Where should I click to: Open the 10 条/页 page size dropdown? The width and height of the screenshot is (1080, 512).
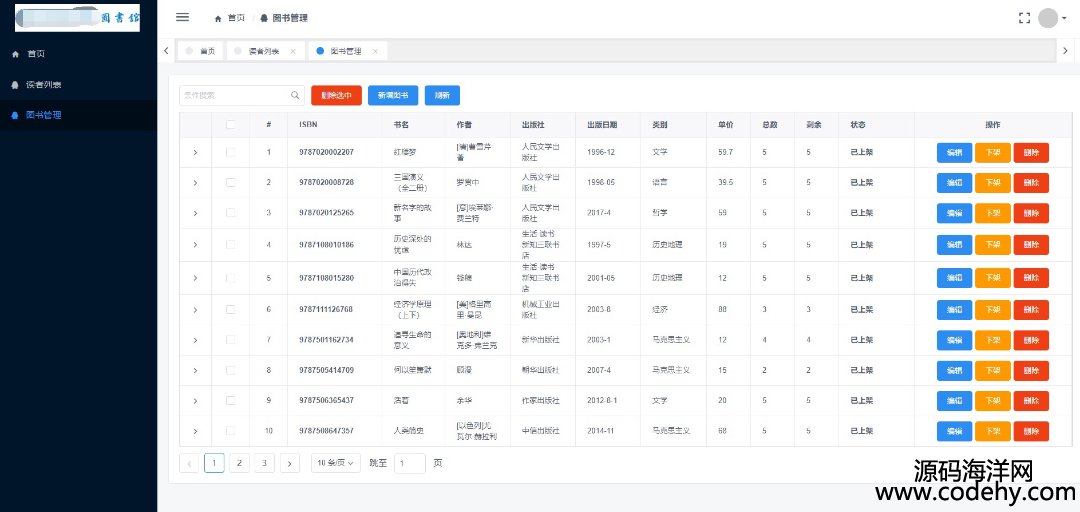click(337, 463)
